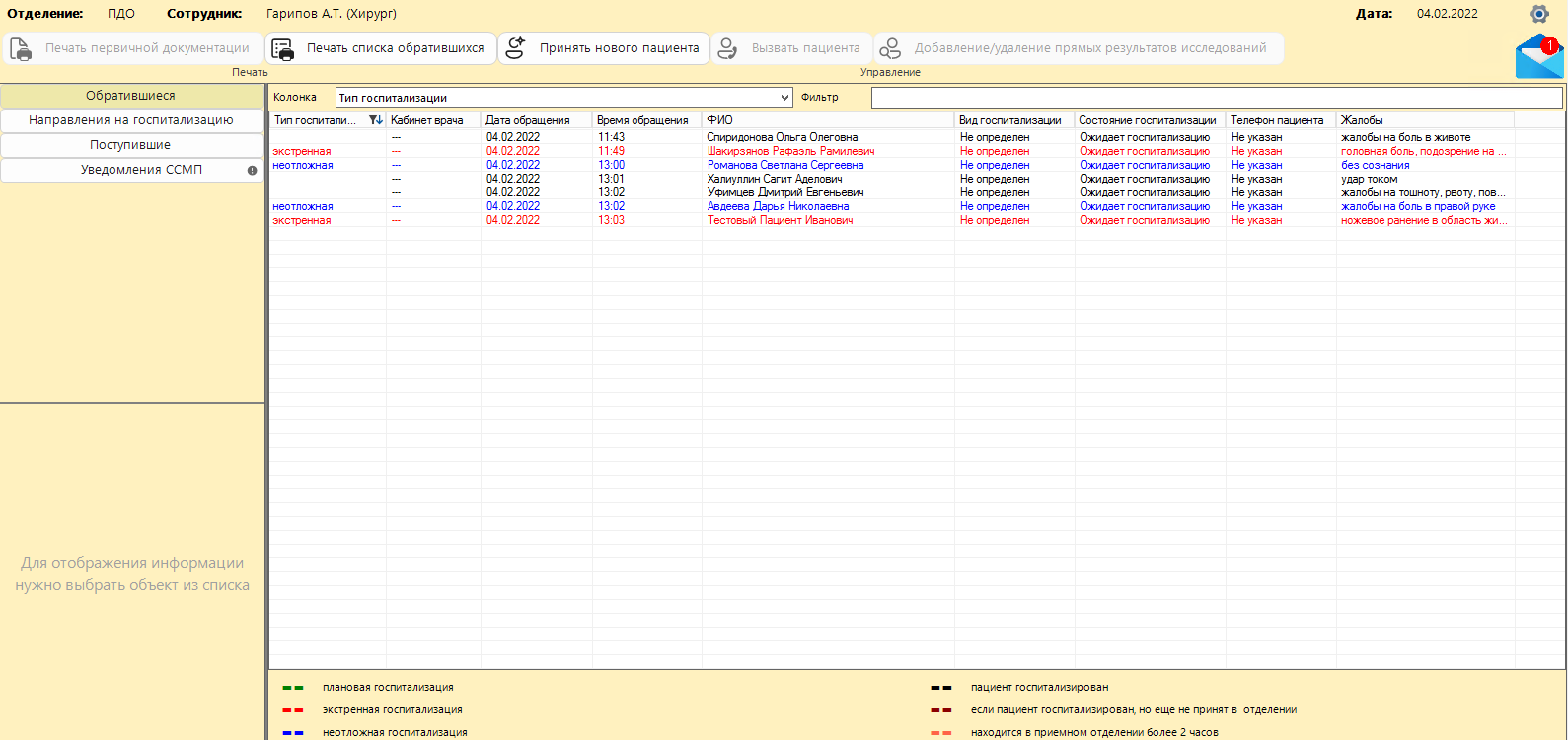Viewport: 1568px width, 740px height.
Task: Open the settings gear icon
Action: [1538, 14]
